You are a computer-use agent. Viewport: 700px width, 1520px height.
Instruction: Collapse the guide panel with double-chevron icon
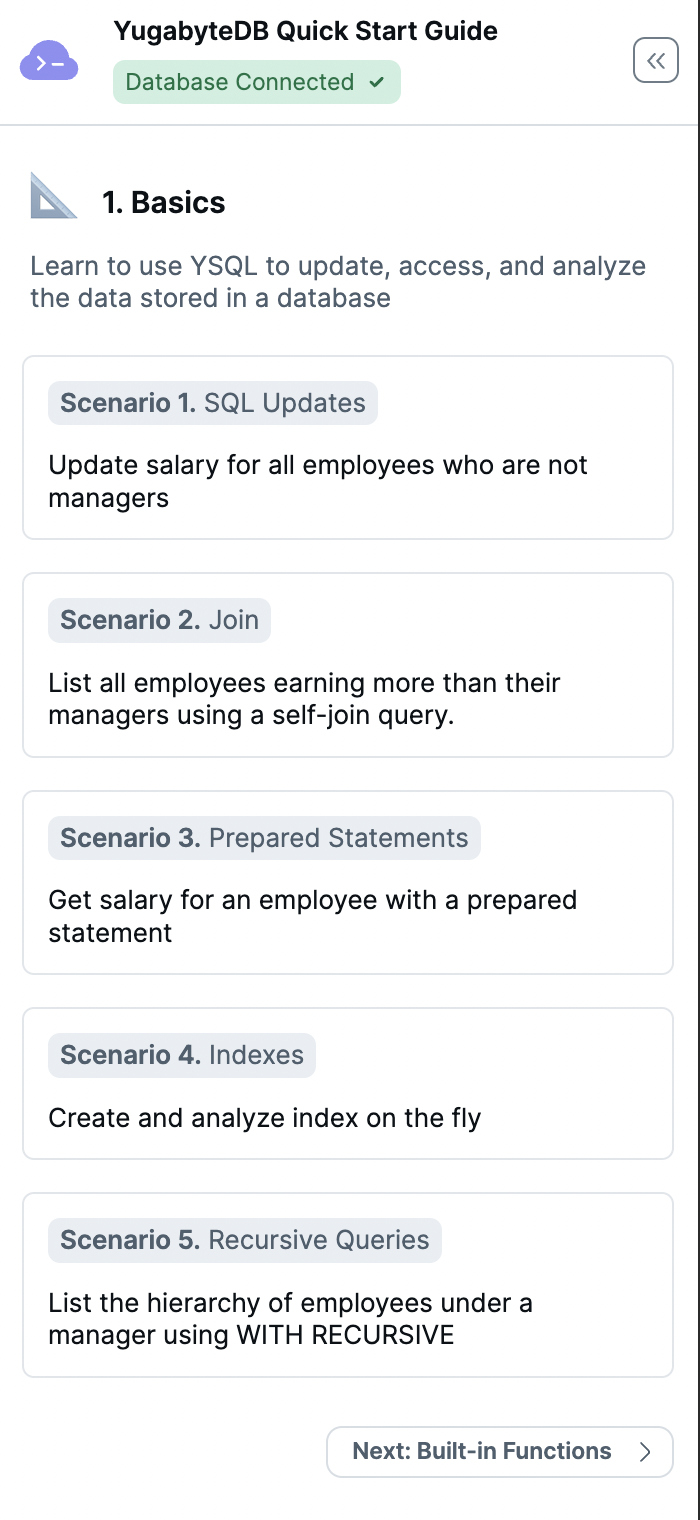[656, 61]
